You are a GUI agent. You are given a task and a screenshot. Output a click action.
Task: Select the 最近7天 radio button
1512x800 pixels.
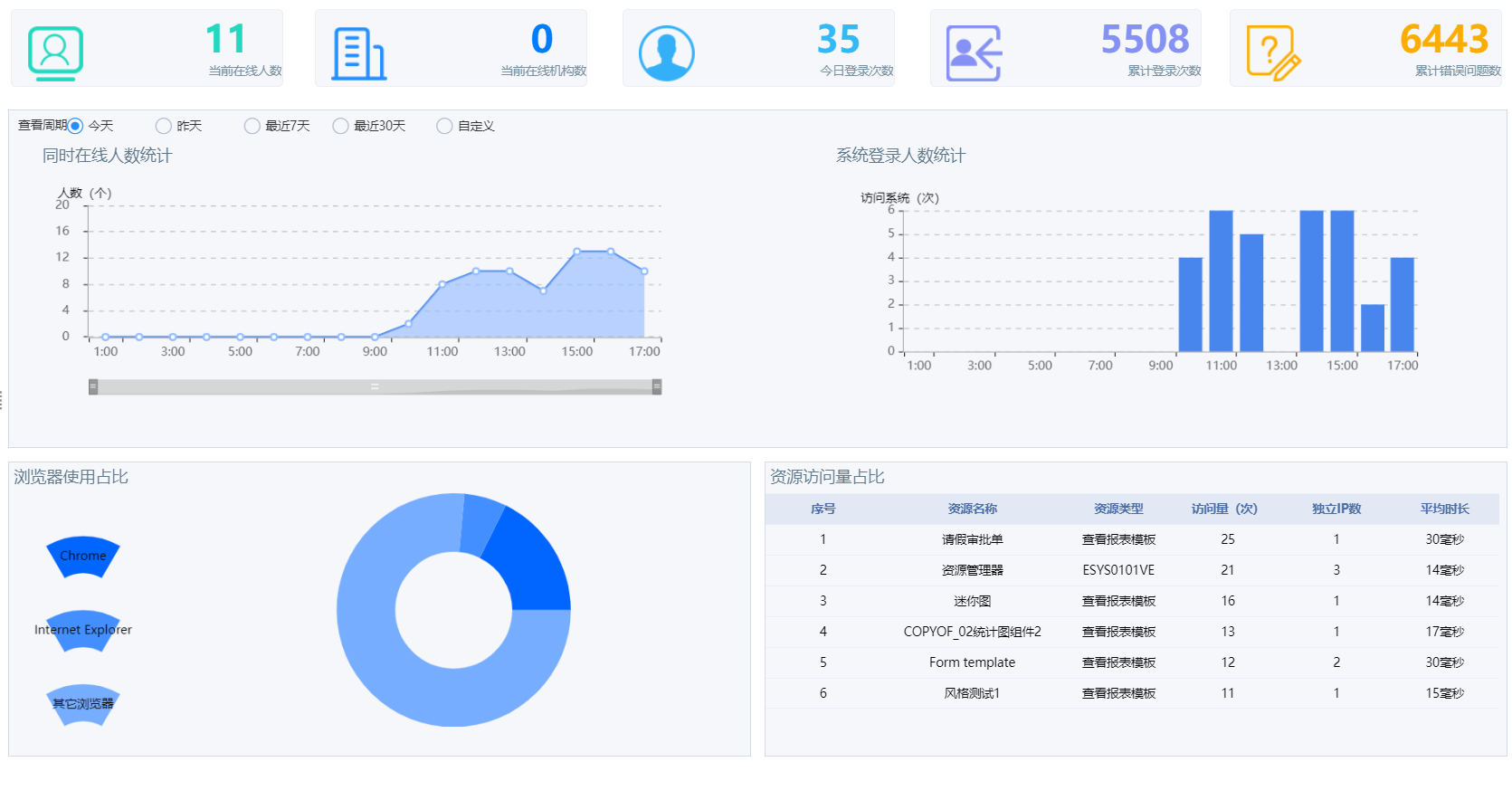252,126
